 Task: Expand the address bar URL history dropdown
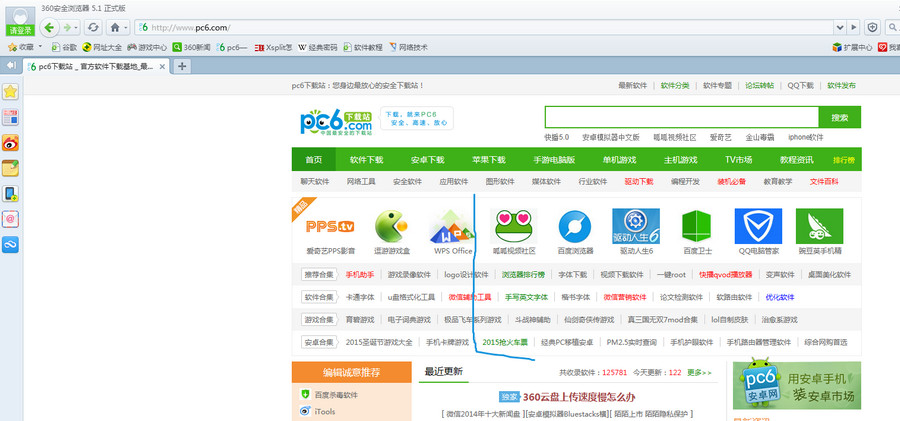pos(840,26)
